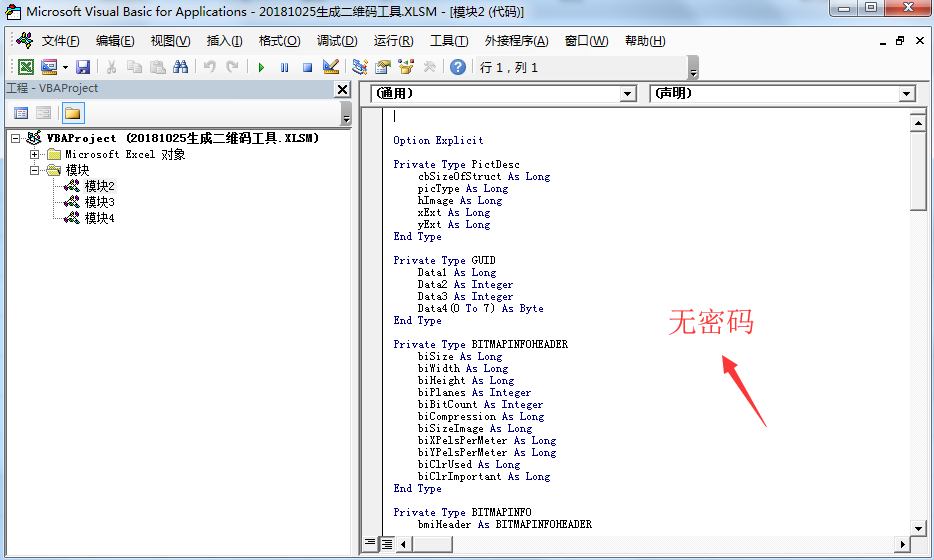Click the vertical scrollbar thumb
Screen dimensions: 934x560
(x=918, y=171)
